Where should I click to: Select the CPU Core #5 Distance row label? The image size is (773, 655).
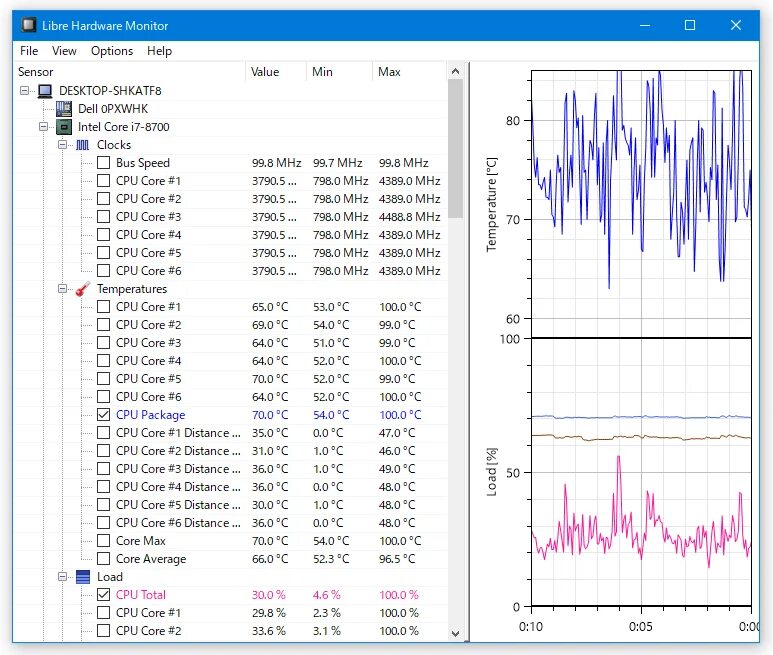(178, 505)
